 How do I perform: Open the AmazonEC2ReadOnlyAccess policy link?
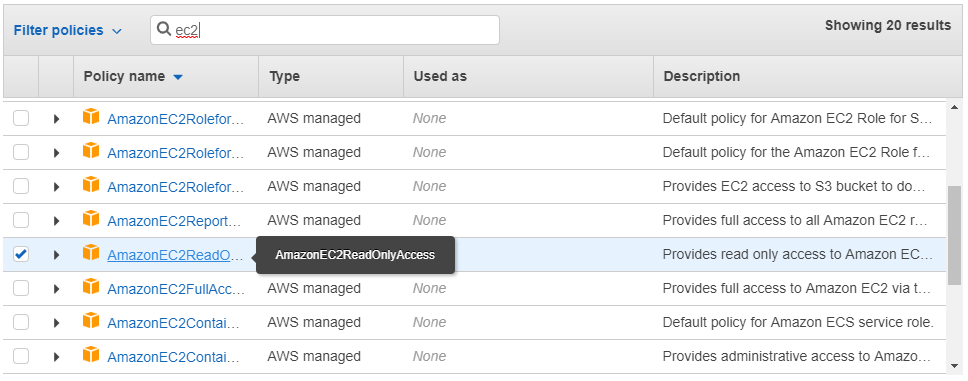[175, 254]
